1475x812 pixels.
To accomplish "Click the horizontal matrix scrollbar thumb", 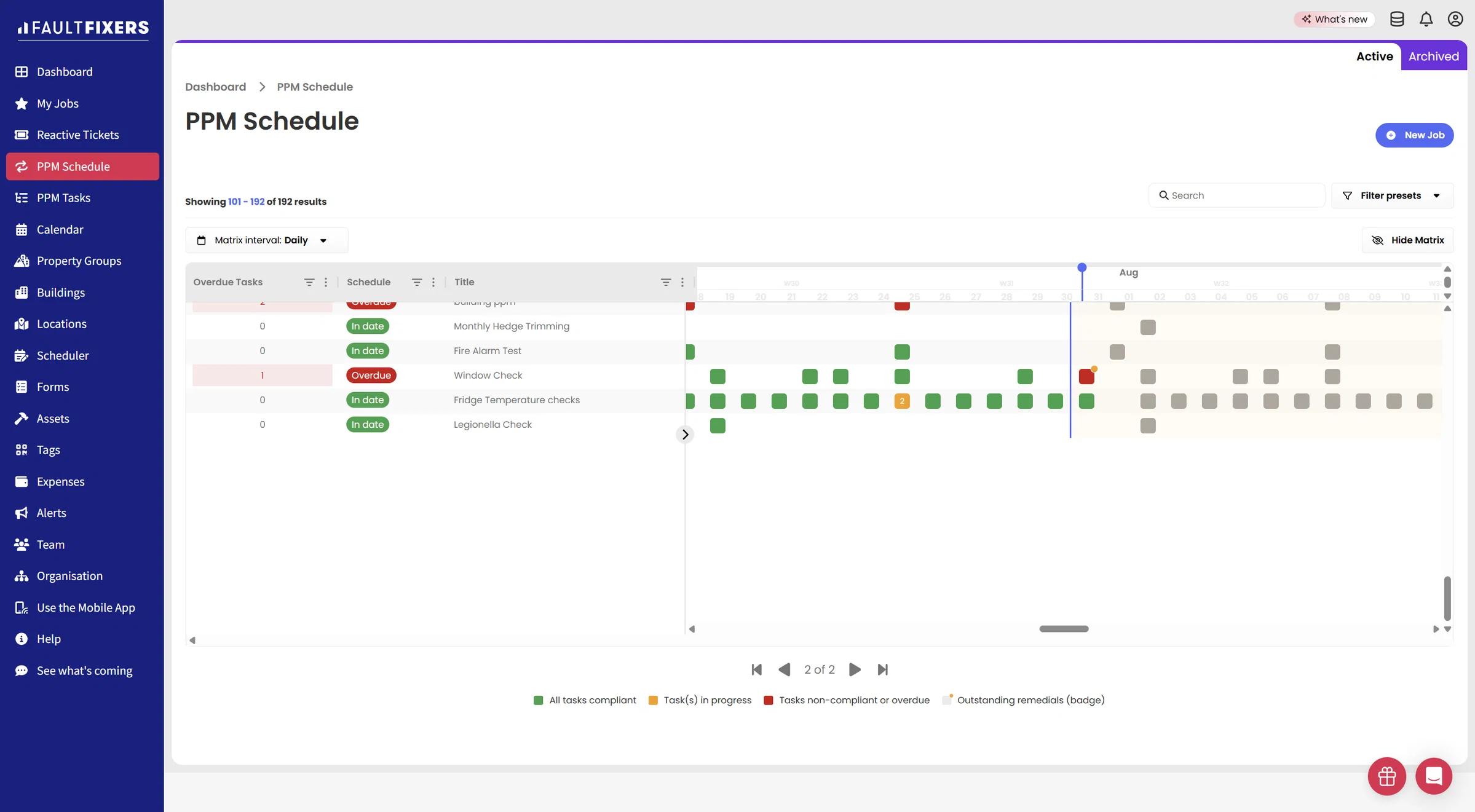I will pos(1064,629).
